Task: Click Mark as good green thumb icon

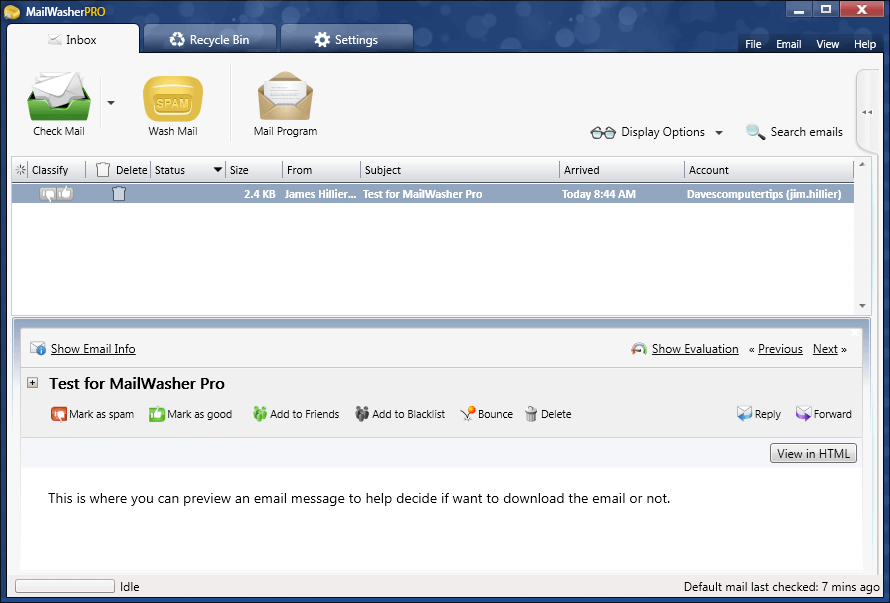Action: pyautogui.click(x=157, y=414)
